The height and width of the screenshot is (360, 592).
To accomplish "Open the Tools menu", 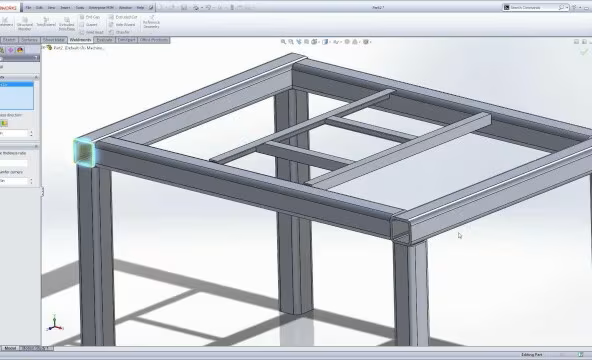I will click(80, 8).
